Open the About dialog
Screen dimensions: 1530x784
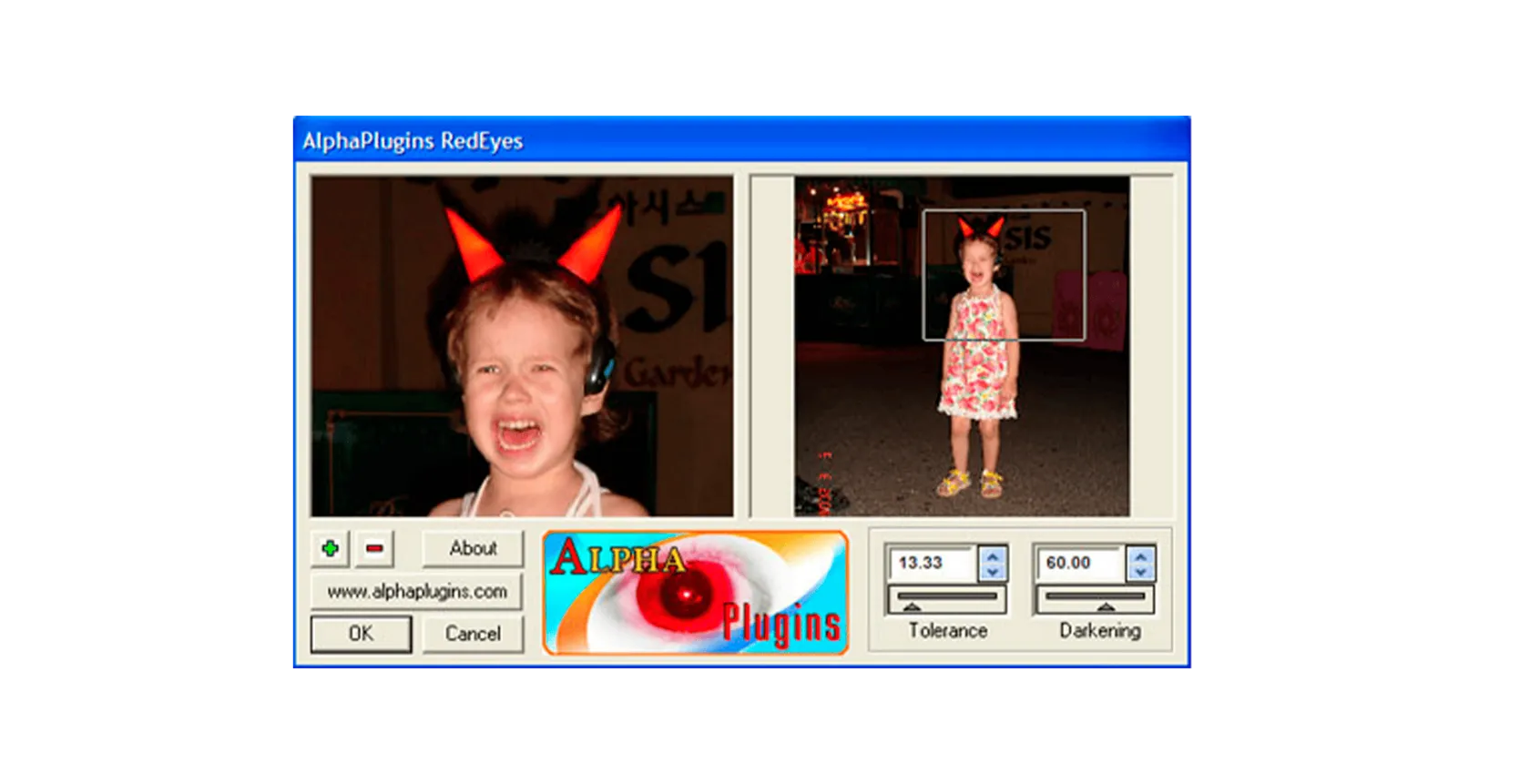pyautogui.click(x=473, y=549)
